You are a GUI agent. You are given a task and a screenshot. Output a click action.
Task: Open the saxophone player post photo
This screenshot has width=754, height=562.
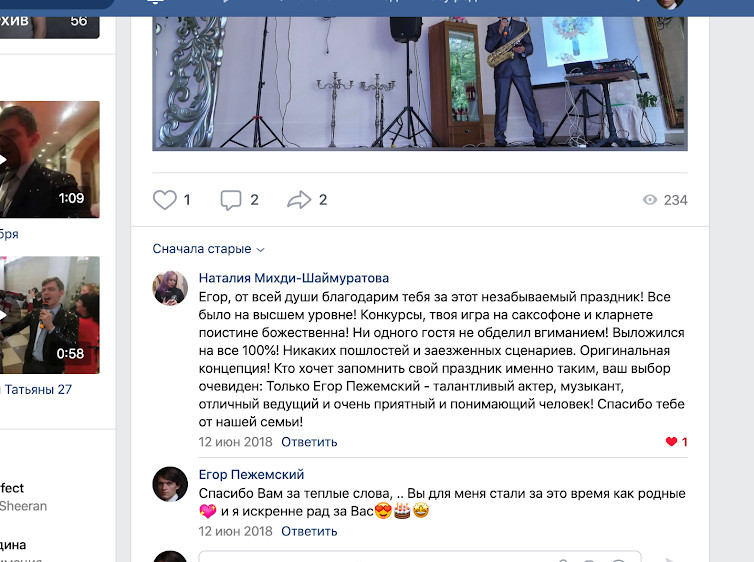[420, 83]
